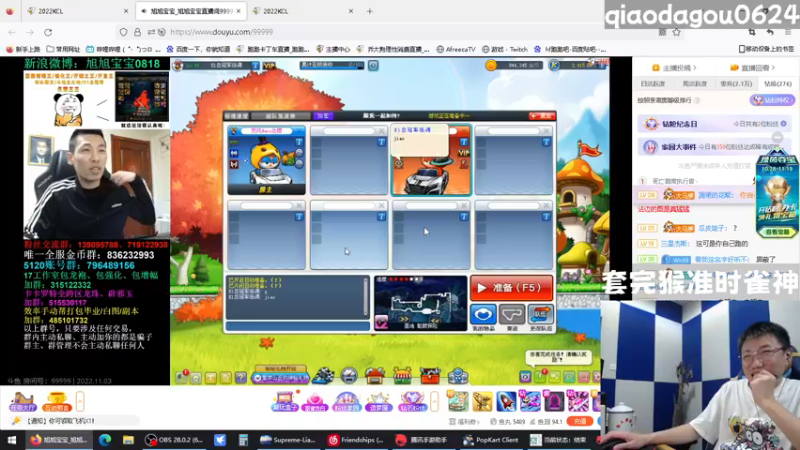Viewport: 800px width, 450px height.
Task: Open File Explorer from the taskbar
Action: click(x=128, y=440)
